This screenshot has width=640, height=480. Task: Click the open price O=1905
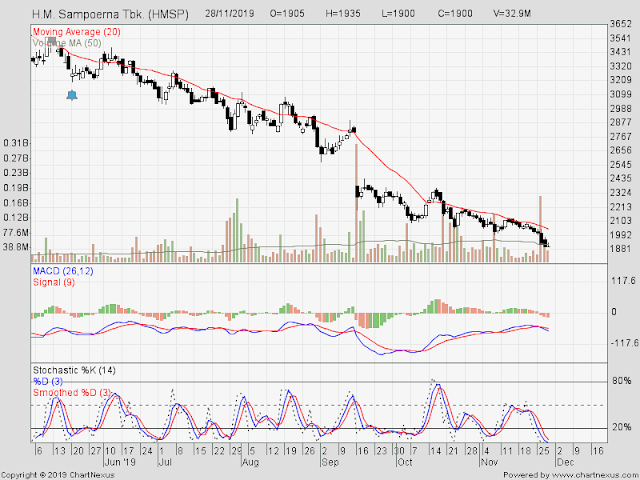pyautogui.click(x=287, y=13)
